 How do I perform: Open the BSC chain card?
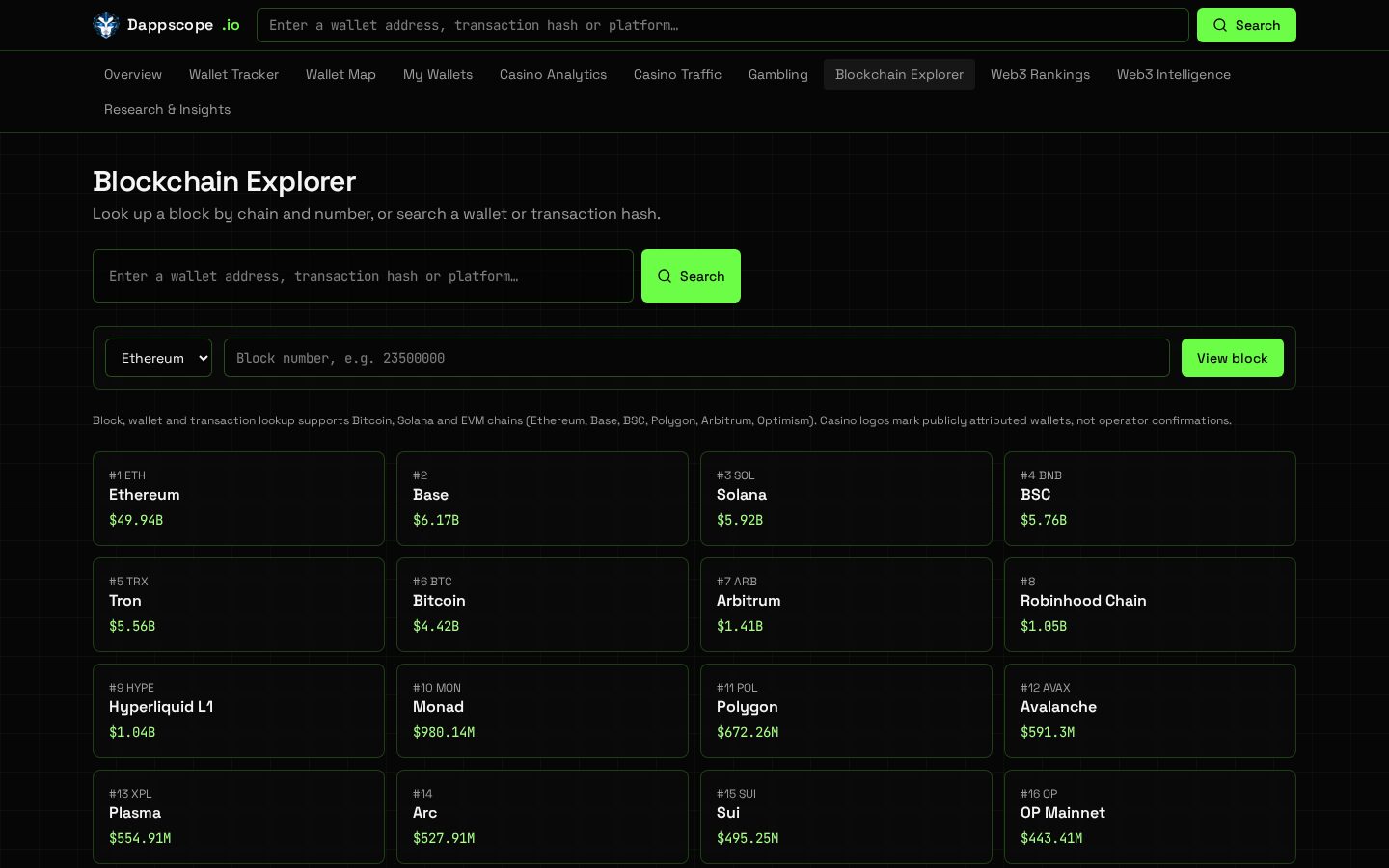[1150, 499]
